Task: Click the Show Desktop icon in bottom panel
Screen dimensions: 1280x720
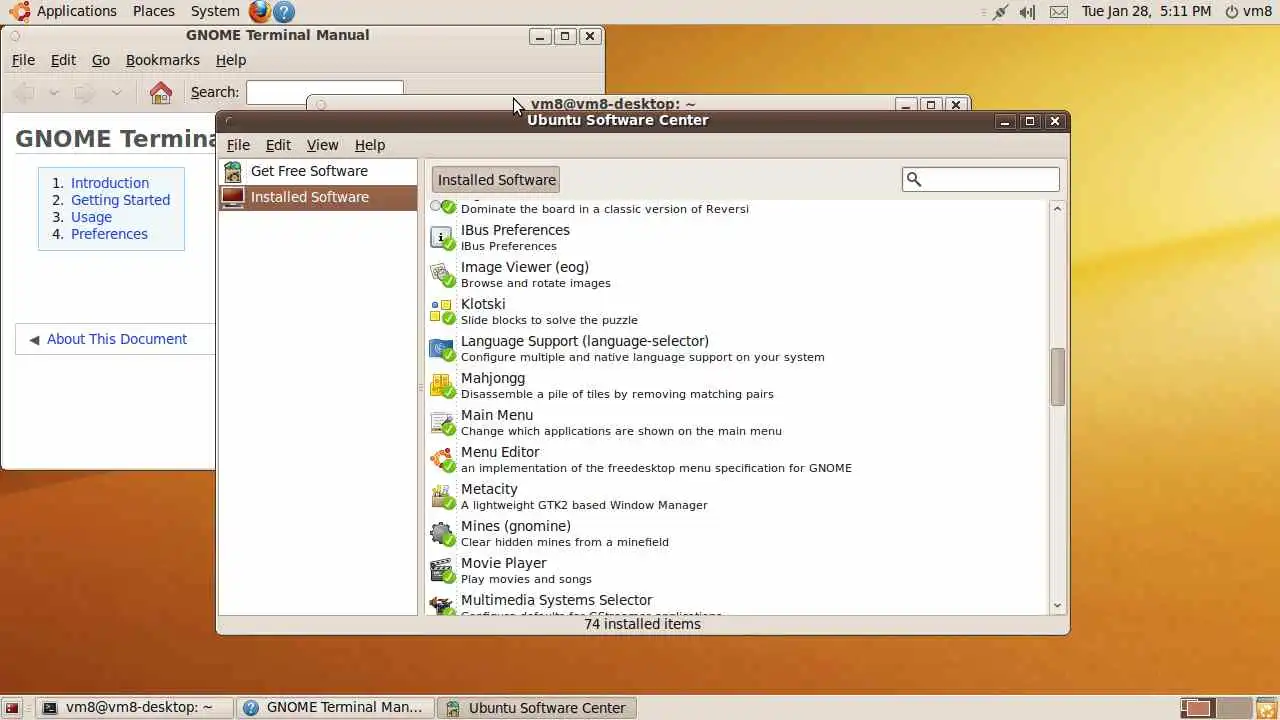Action: [x=13, y=708]
